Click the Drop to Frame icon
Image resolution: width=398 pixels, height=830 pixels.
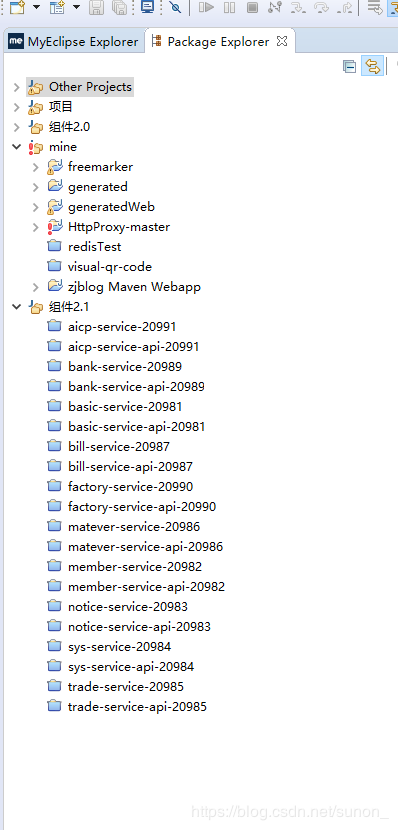coord(375,7)
